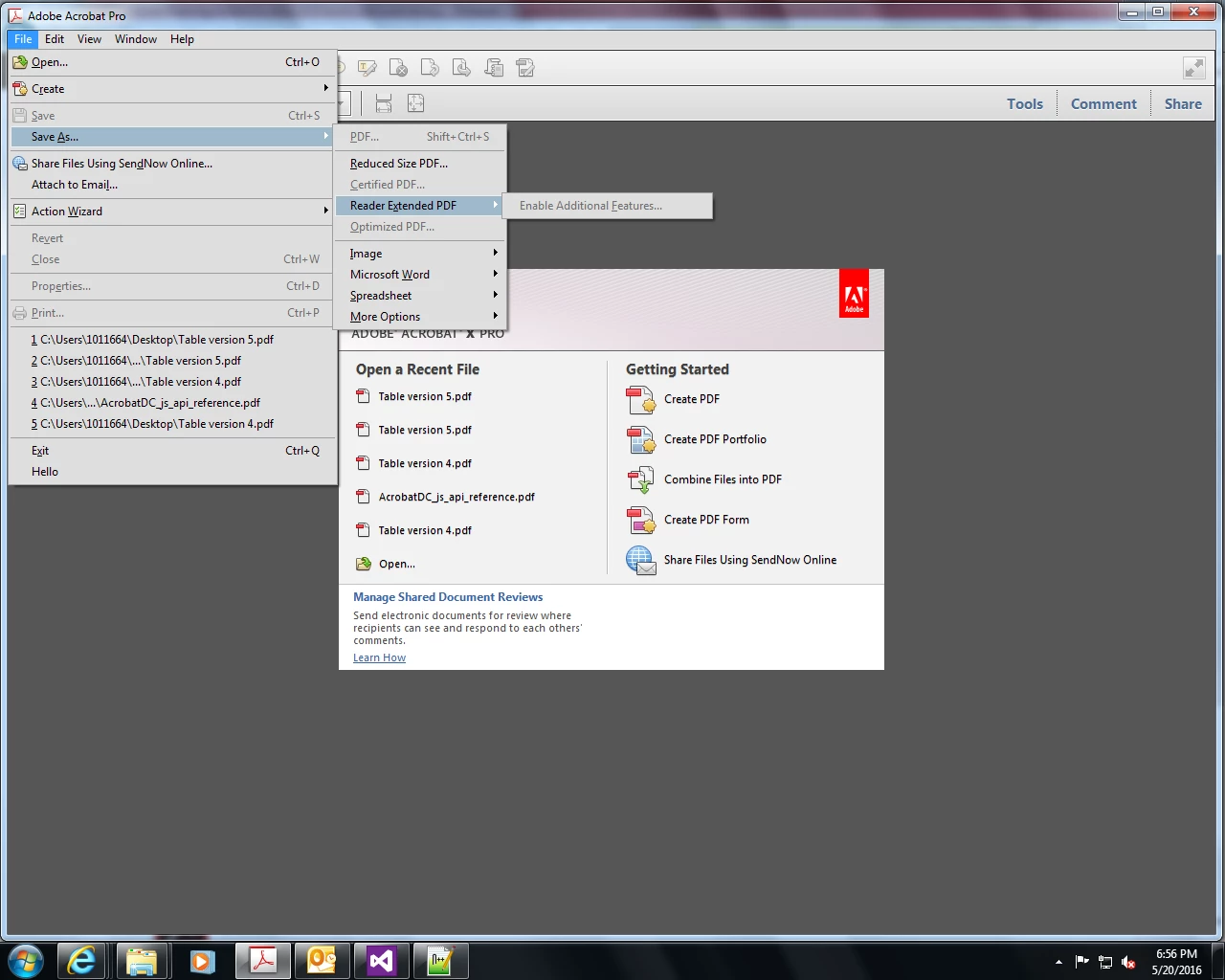Click the scroll-and-page toolbar icon
Viewport: 1225px width, 980px height.
(494, 68)
